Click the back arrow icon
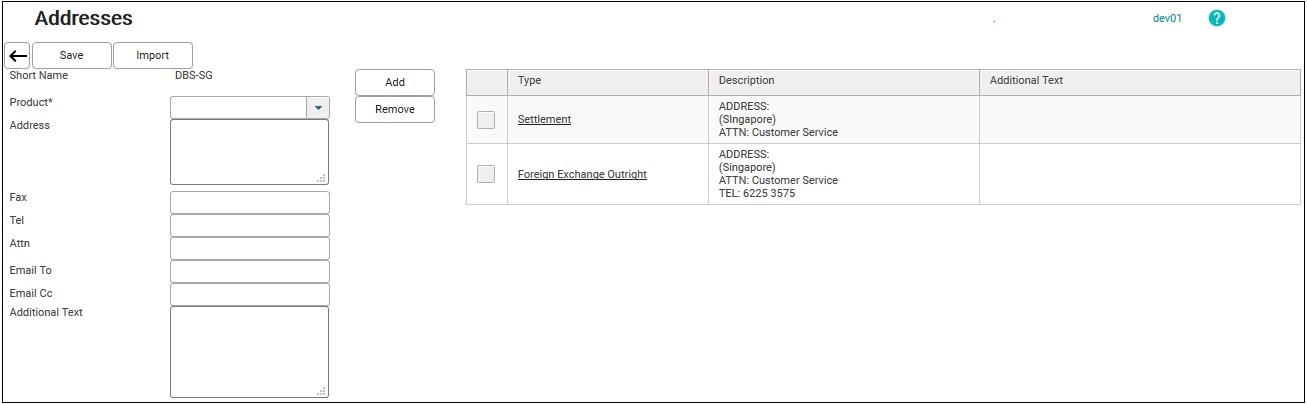The image size is (1307, 404). [17, 56]
